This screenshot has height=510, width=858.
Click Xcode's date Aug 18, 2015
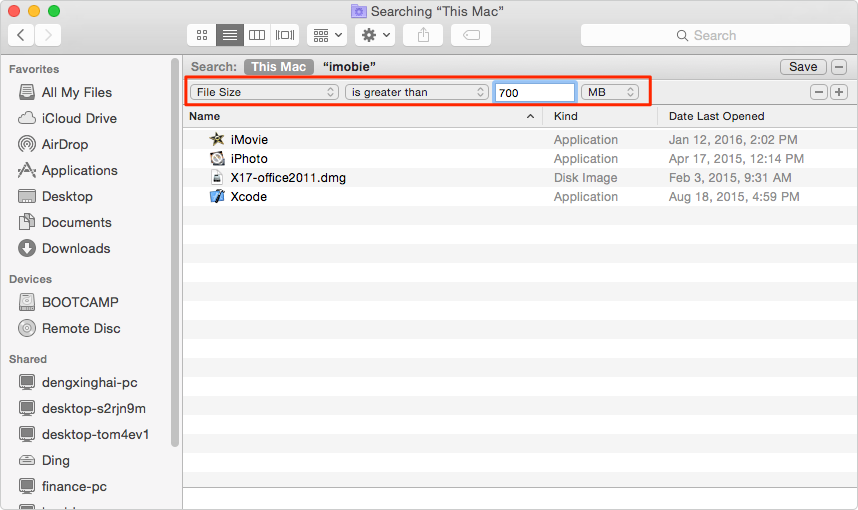734,197
